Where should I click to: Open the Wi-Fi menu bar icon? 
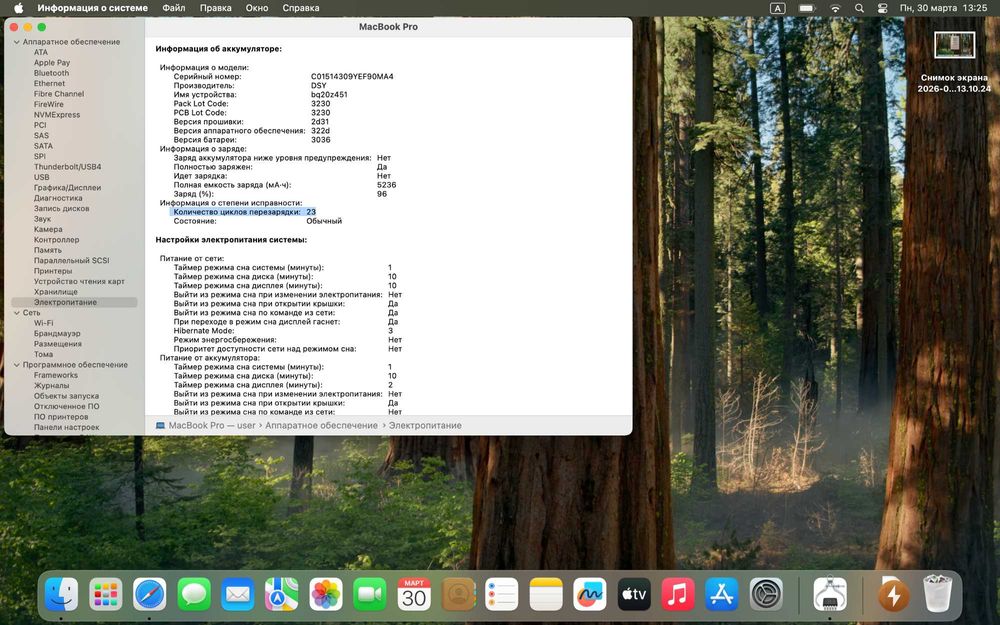coord(835,8)
